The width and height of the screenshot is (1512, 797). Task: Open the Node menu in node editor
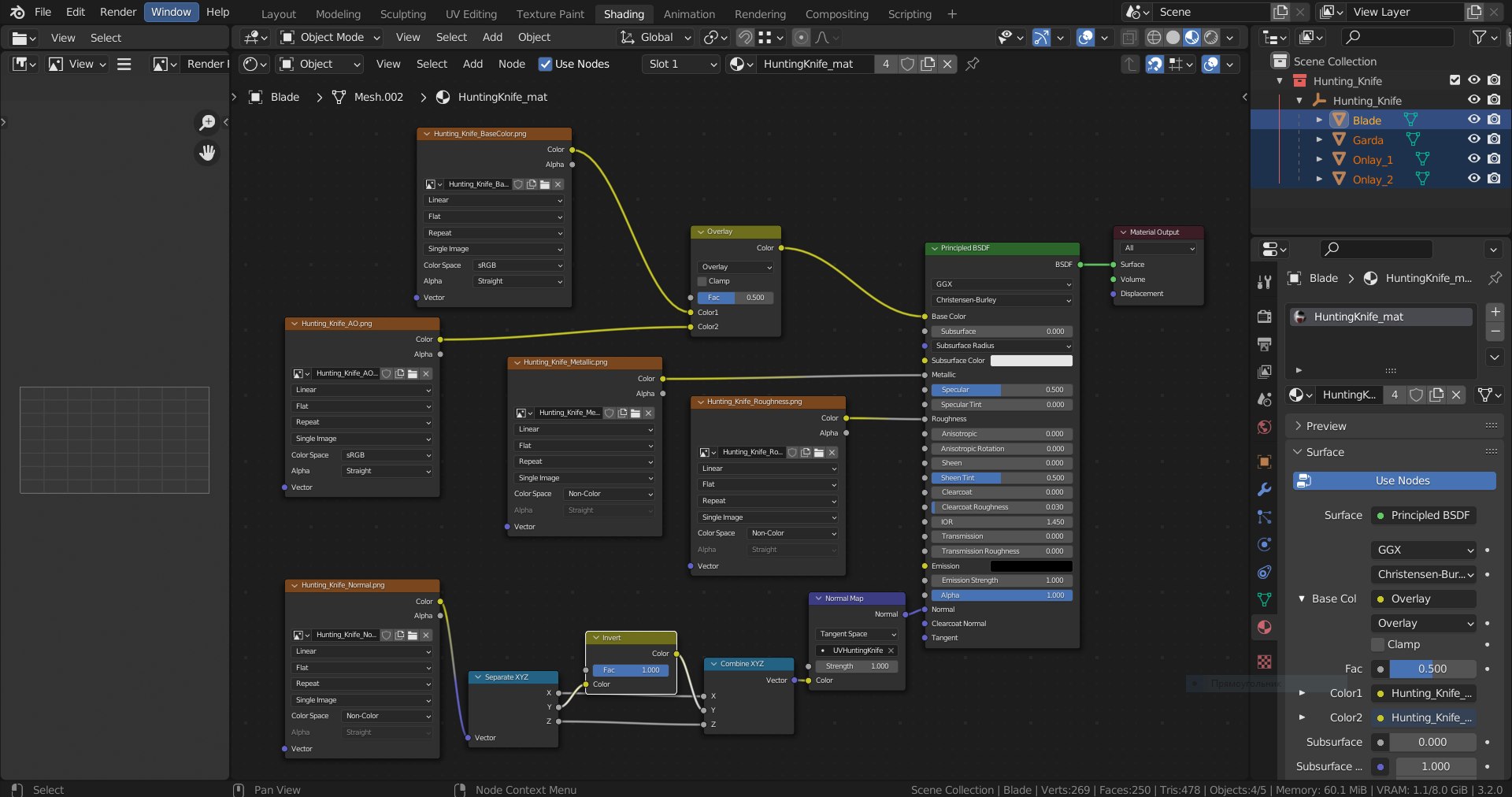pyautogui.click(x=512, y=64)
